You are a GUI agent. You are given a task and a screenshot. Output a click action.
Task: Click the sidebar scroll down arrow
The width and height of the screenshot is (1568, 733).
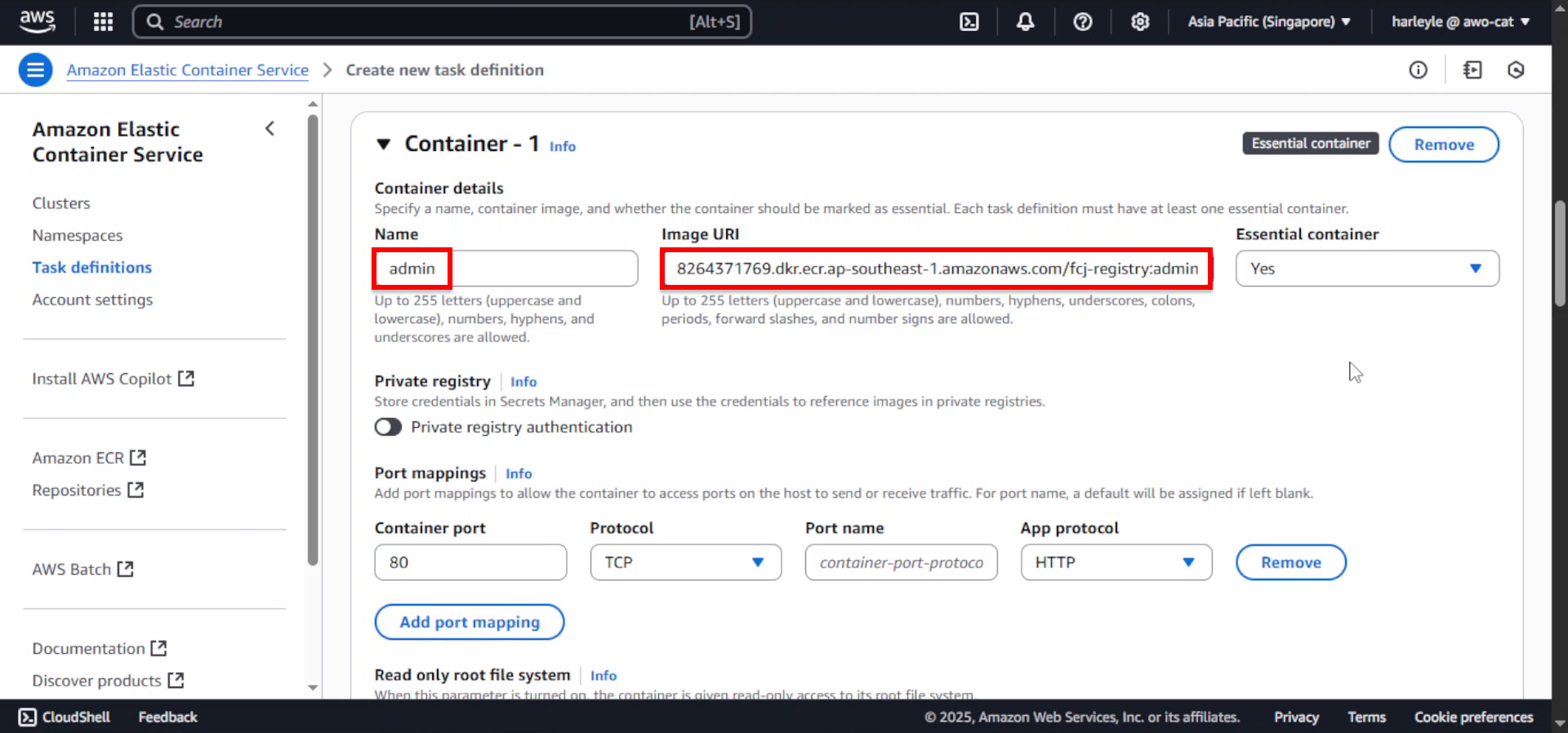313,687
